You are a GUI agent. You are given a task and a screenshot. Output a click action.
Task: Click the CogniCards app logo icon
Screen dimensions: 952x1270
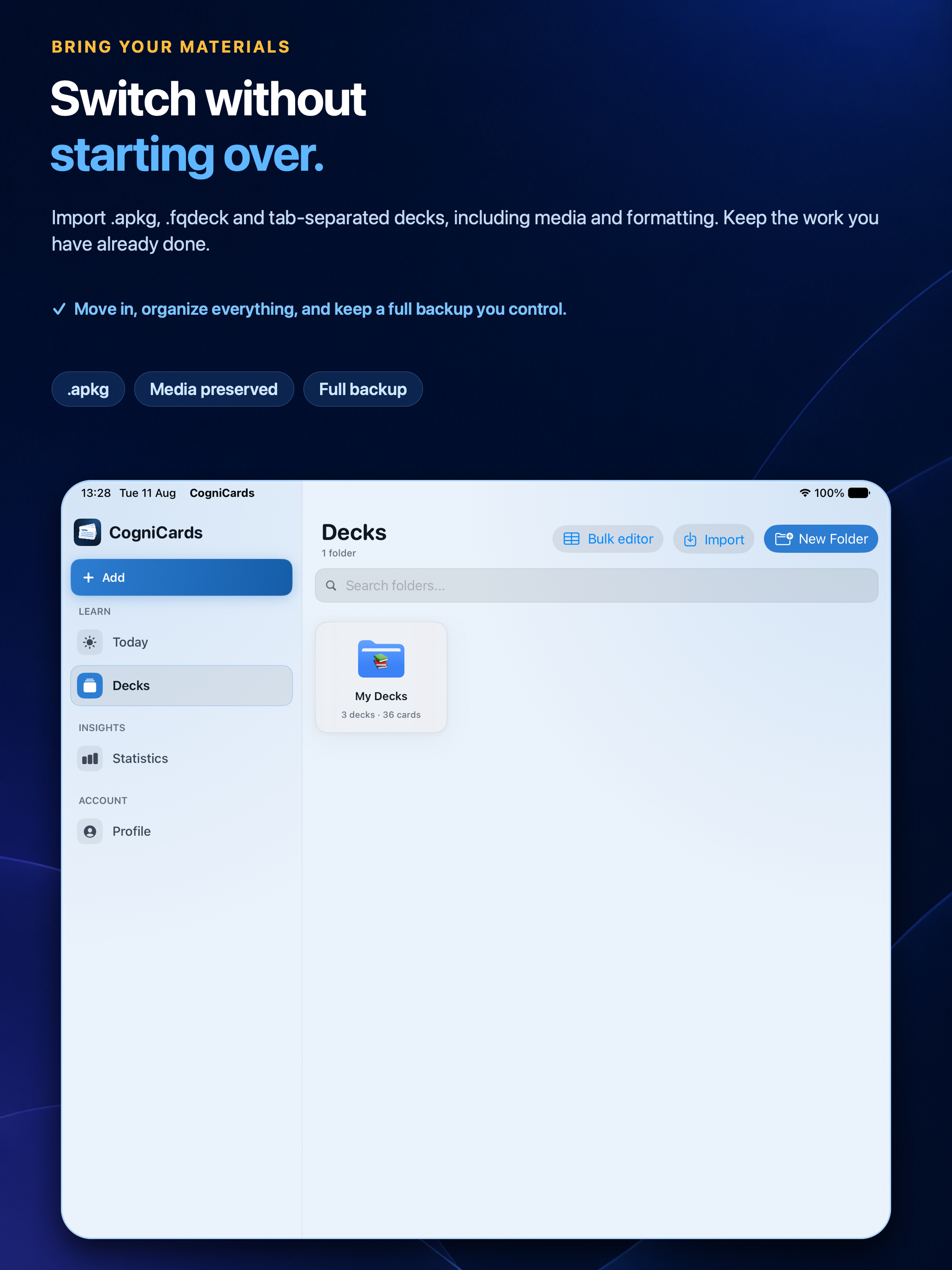(x=87, y=532)
